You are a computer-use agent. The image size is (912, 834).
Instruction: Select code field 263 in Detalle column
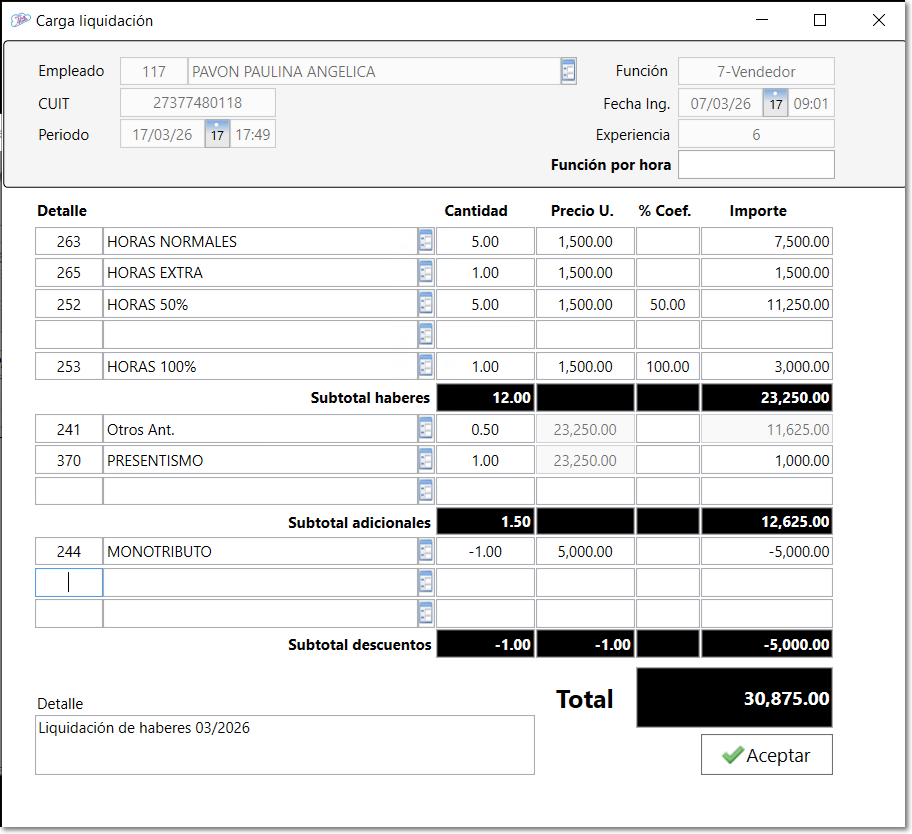coord(69,241)
